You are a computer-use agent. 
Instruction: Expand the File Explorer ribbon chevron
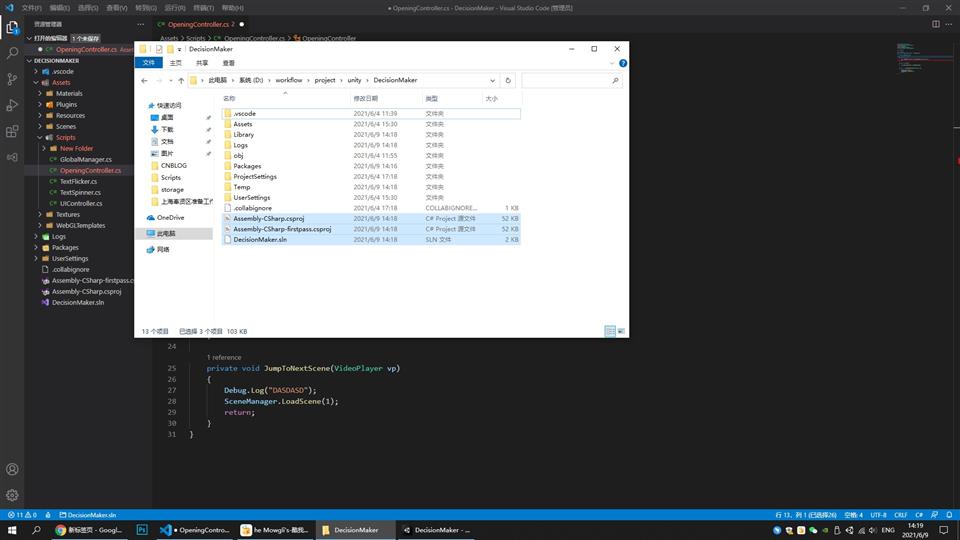coord(612,63)
